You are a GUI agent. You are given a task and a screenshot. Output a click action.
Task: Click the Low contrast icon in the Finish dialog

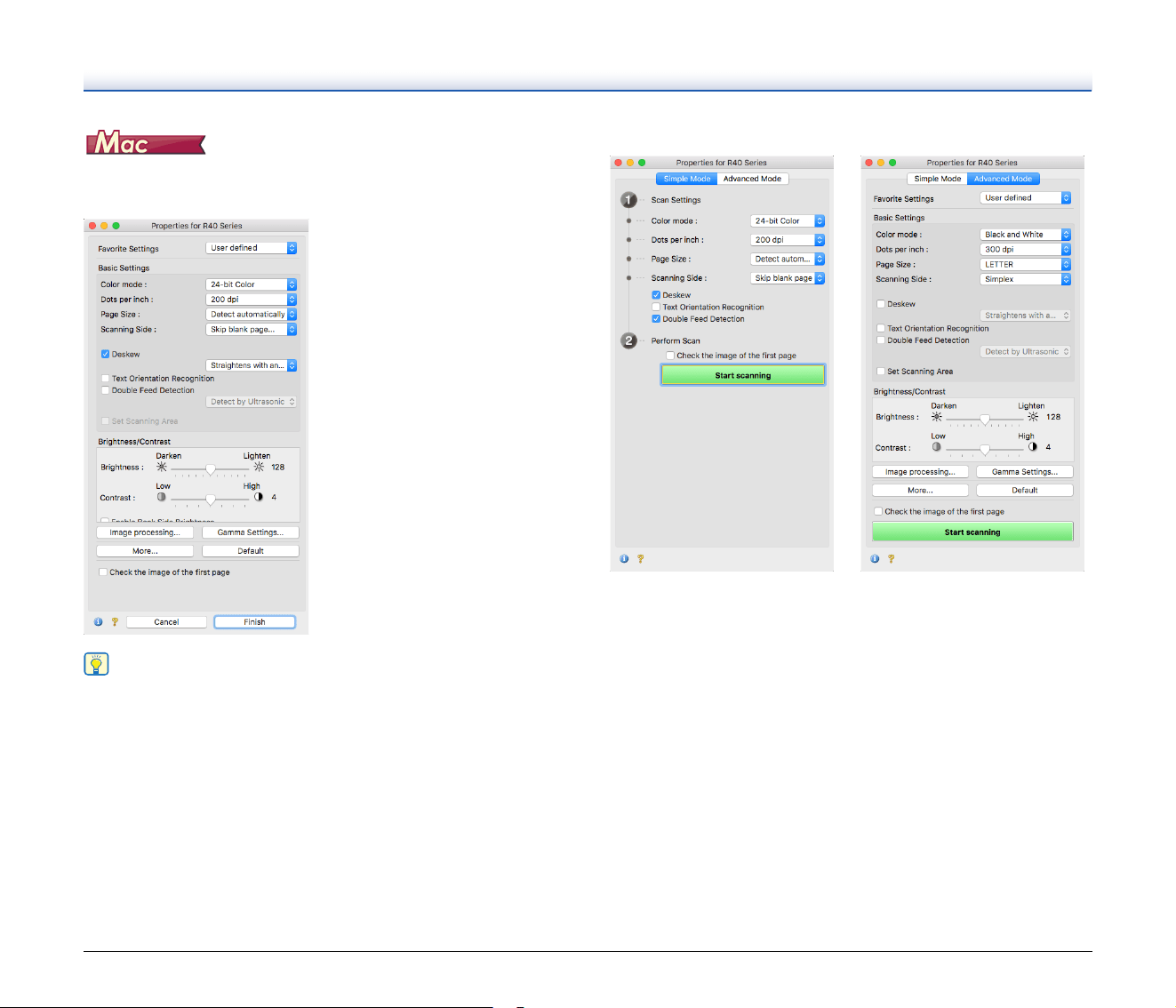[x=161, y=497]
